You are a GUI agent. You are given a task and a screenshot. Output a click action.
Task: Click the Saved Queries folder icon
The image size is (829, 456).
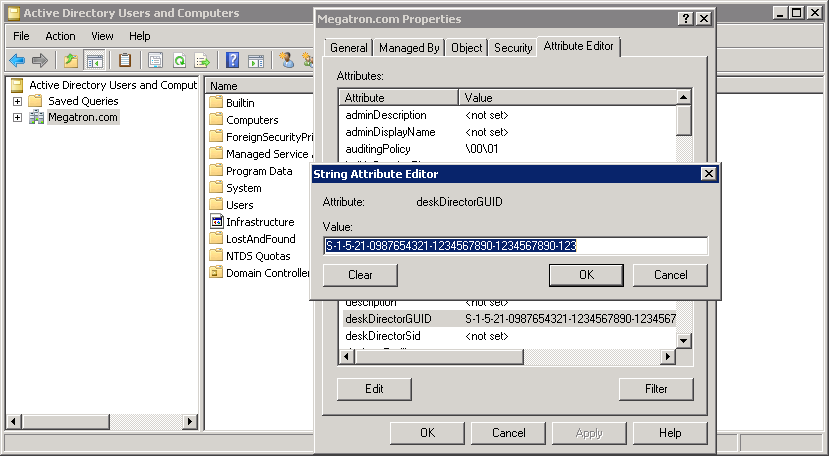coord(35,101)
